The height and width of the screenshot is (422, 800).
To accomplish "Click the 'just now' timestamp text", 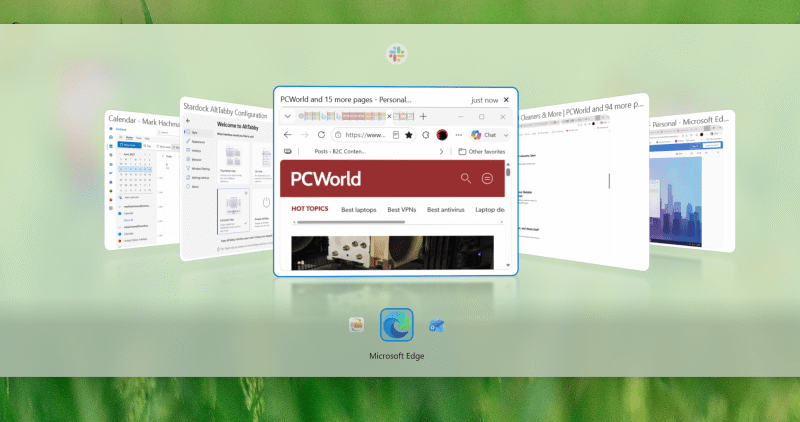I will point(484,100).
